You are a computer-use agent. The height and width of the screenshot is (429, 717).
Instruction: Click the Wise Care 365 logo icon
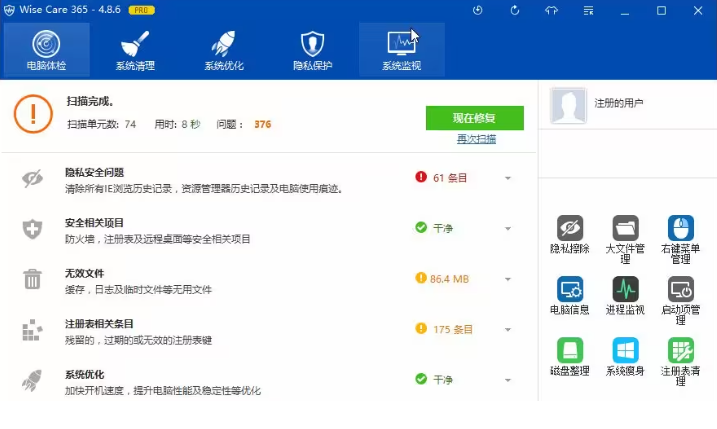[9, 10]
